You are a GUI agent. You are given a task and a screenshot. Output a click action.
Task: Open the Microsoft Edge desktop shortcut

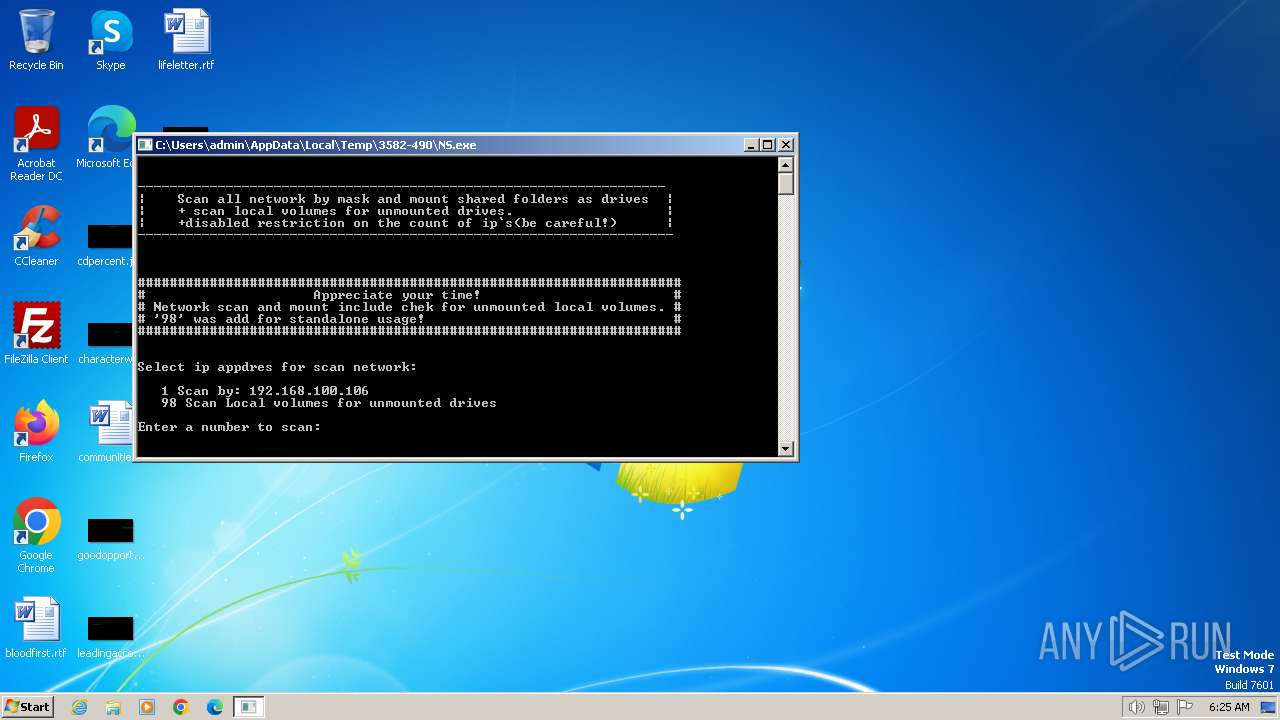(108, 138)
